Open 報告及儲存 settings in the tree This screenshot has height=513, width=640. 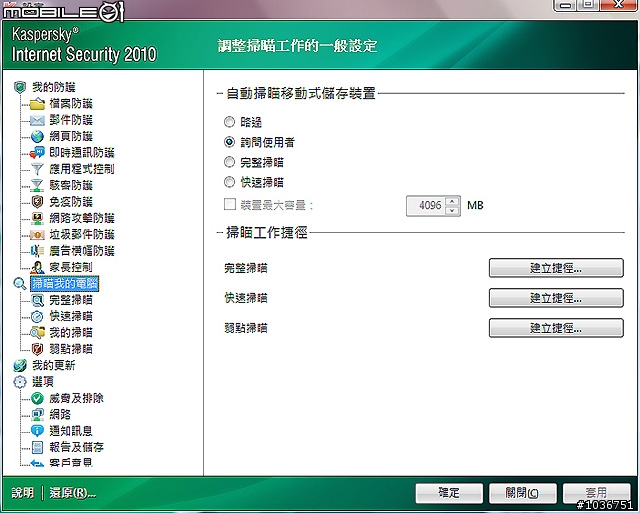76,447
